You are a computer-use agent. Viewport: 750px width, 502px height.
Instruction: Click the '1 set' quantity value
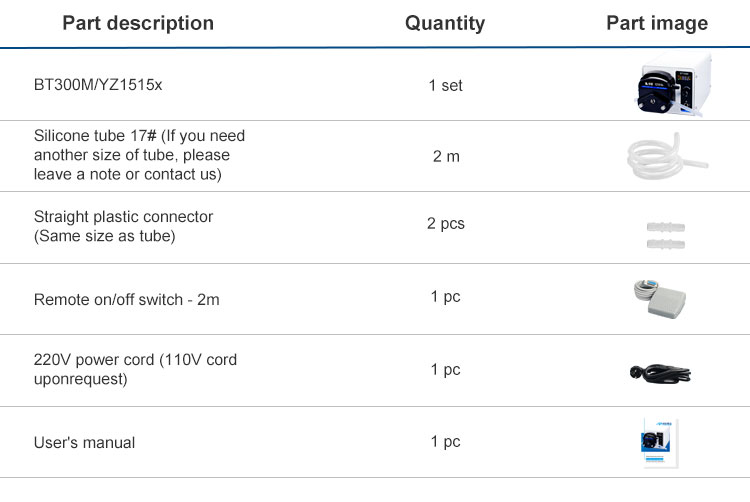click(445, 85)
